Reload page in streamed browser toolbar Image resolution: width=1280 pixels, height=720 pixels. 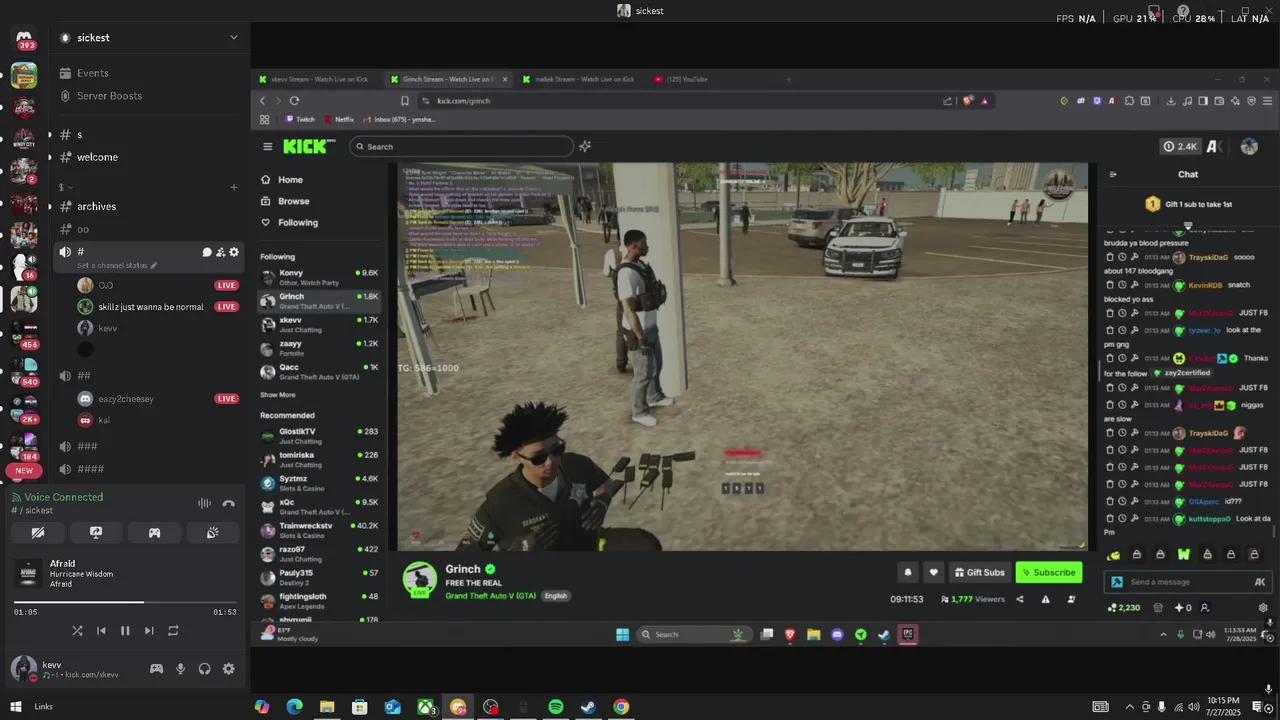pos(294,101)
